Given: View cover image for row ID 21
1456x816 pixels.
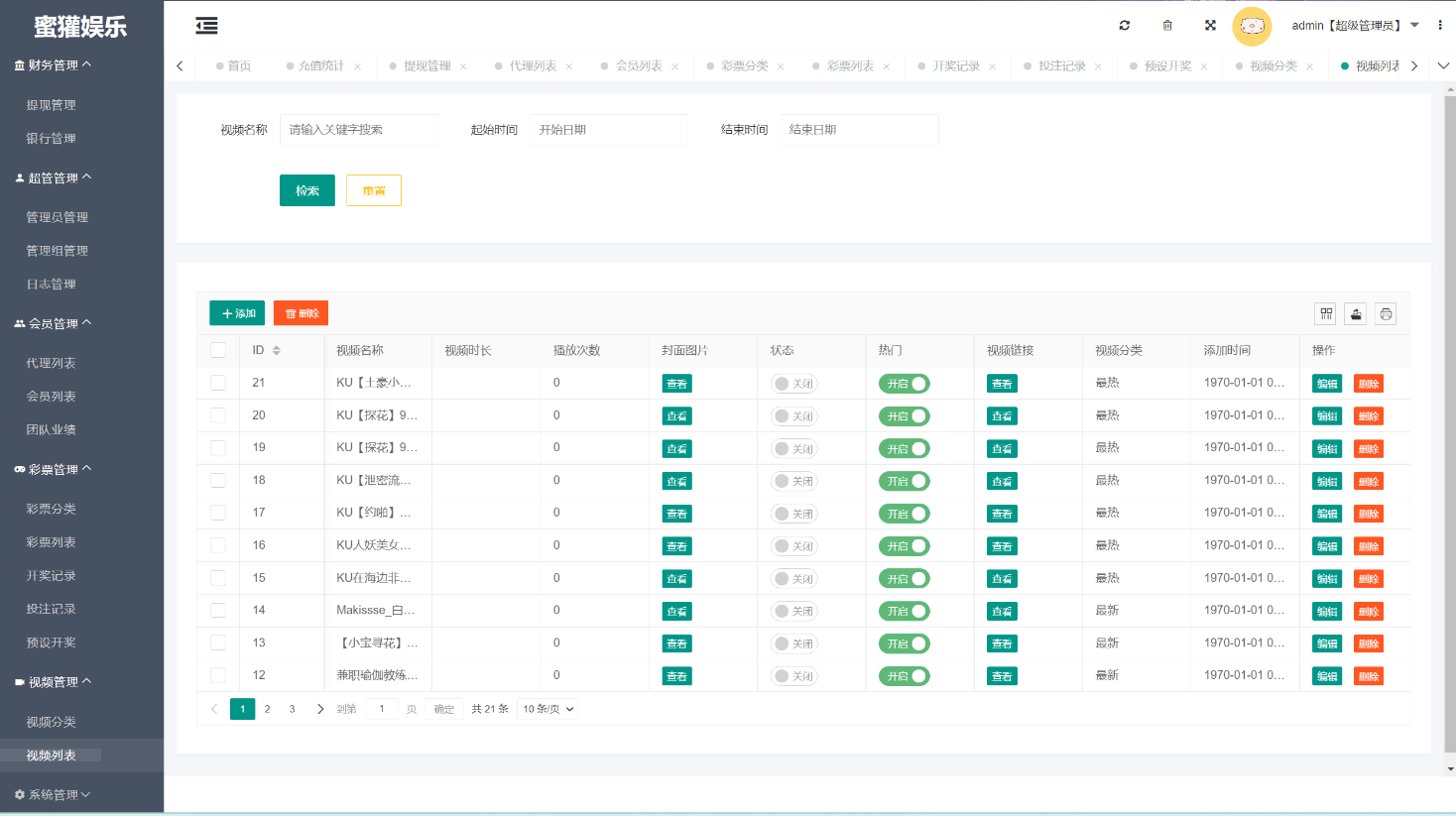Looking at the screenshot, I should point(676,384).
